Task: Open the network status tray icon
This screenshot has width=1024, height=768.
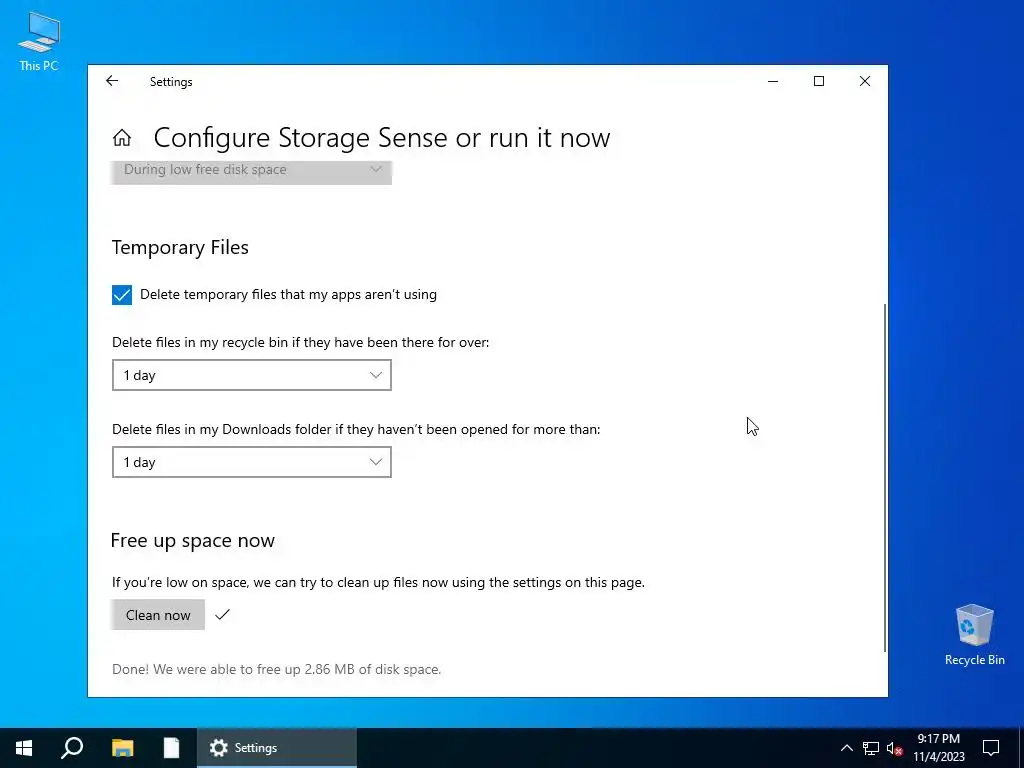Action: [x=871, y=748]
